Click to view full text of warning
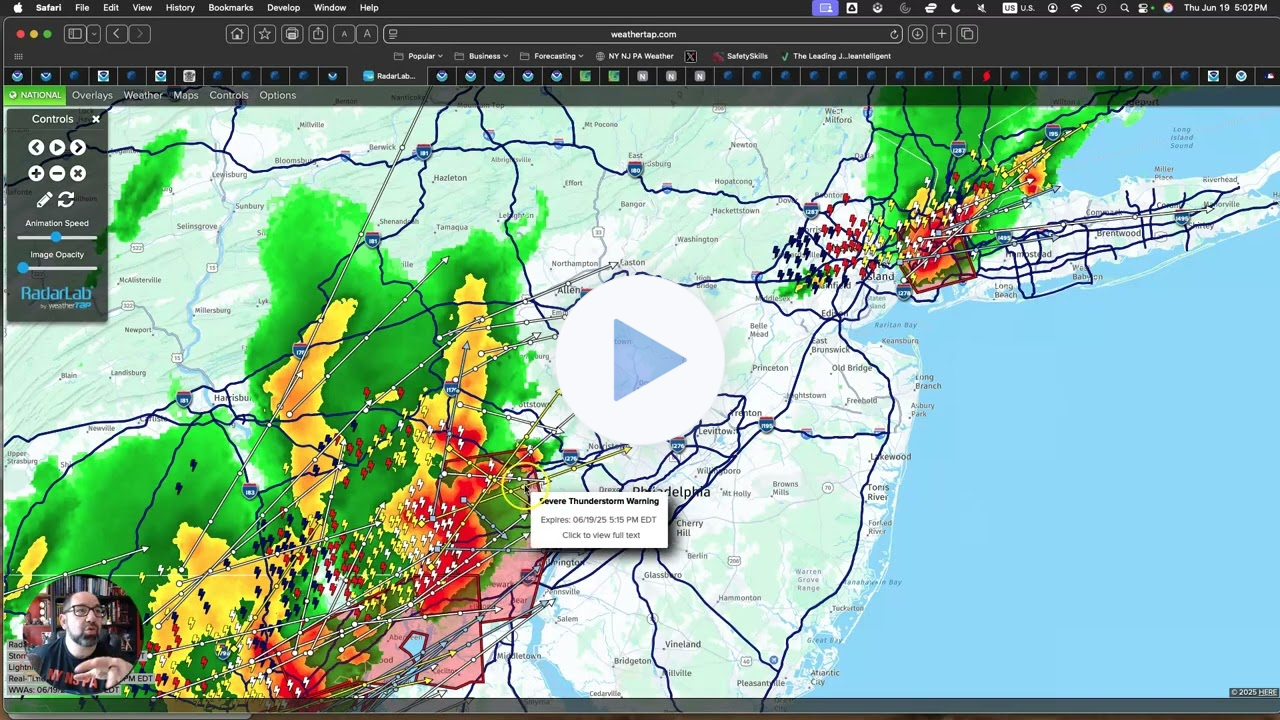This screenshot has width=1280, height=720. click(601, 535)
